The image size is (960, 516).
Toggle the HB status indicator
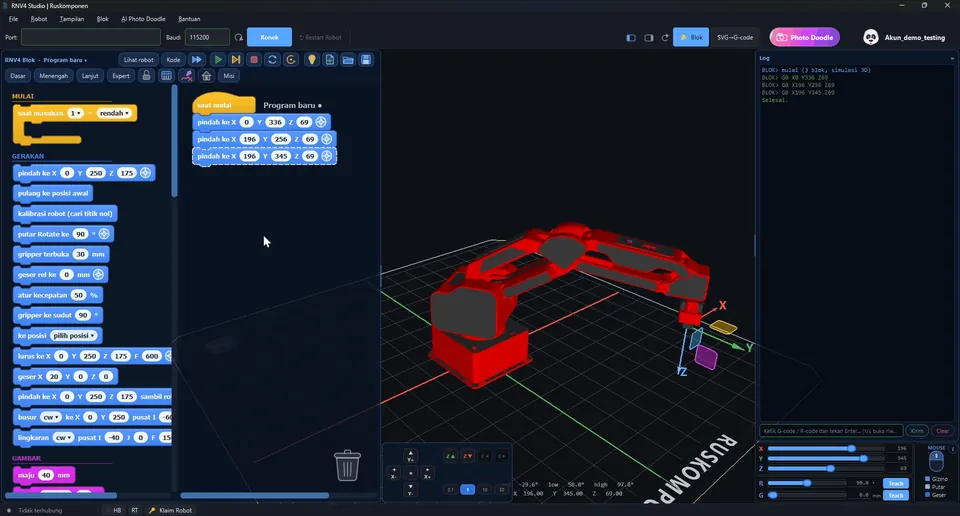tap(117, 510)
